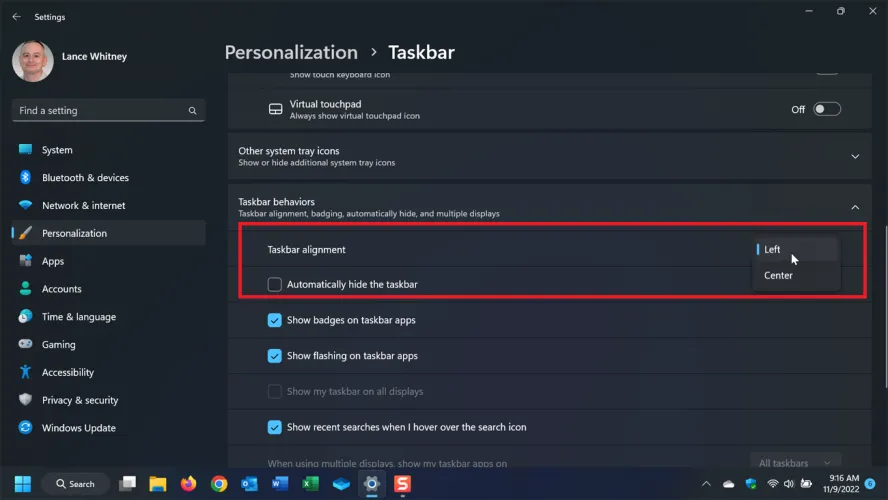888x500 pixels.
Task: Check Automatically hide the taskbar
Action: coord(275,285)
